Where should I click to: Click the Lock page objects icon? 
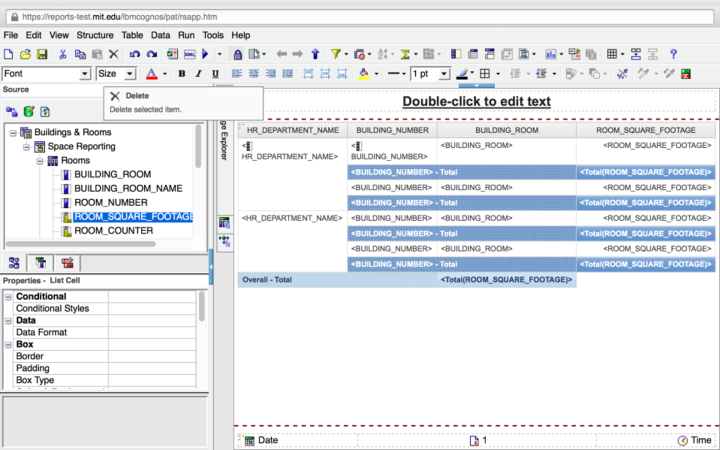coord(237,54)
